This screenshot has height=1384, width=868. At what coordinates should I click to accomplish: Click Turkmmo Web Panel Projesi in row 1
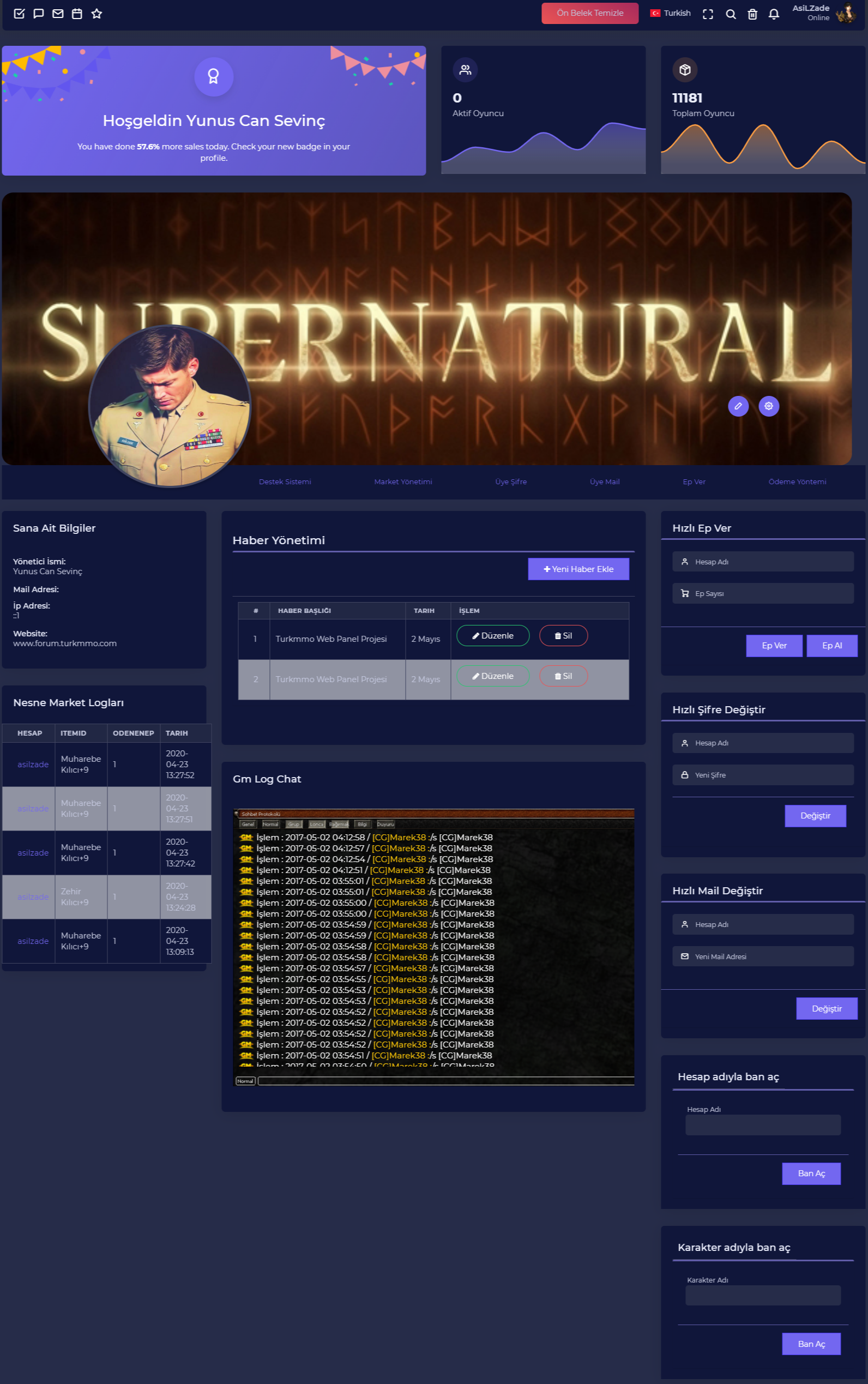coord(330,639)
